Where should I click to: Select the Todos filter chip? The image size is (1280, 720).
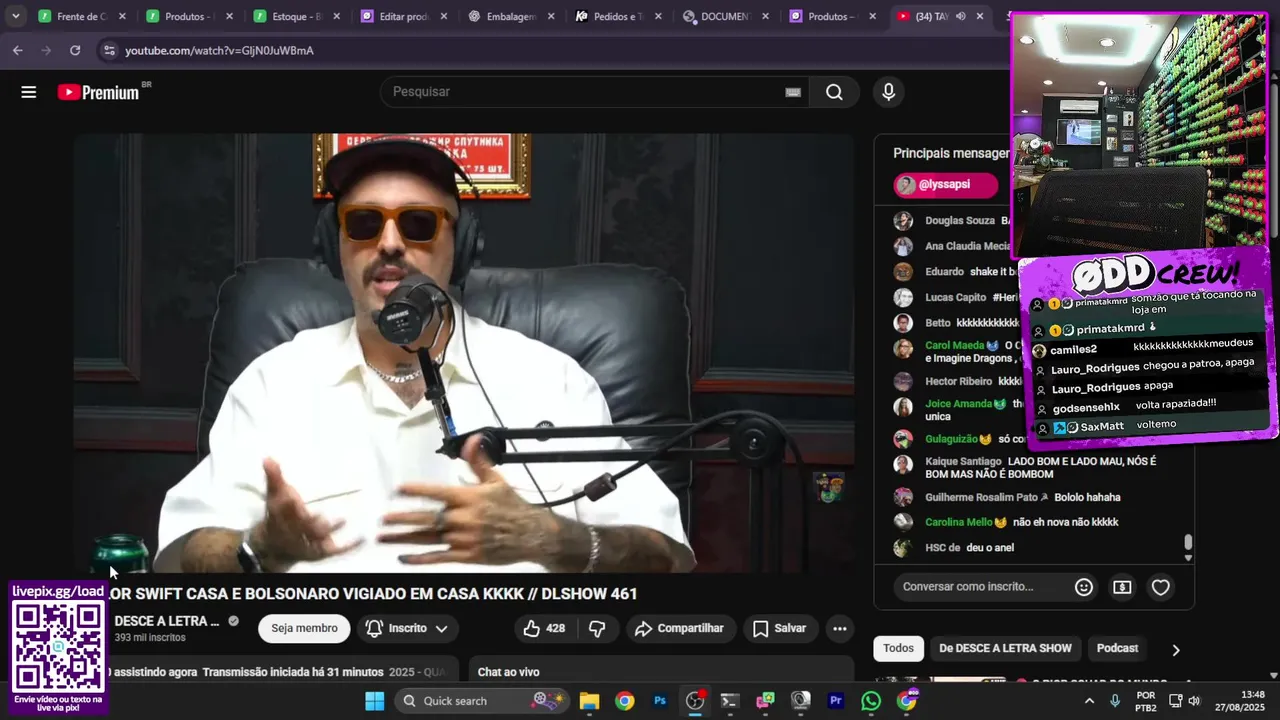tap(898, 648)
